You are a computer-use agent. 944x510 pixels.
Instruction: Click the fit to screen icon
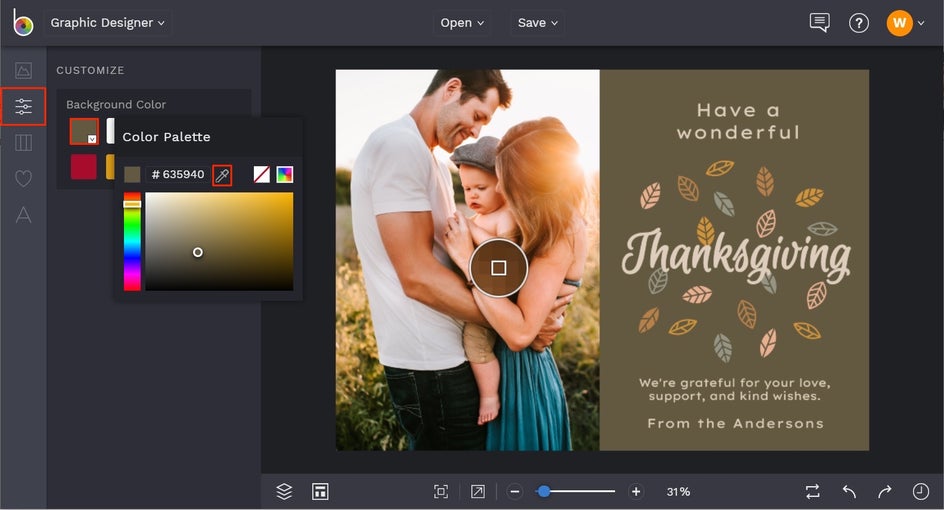tap(440, 491)
